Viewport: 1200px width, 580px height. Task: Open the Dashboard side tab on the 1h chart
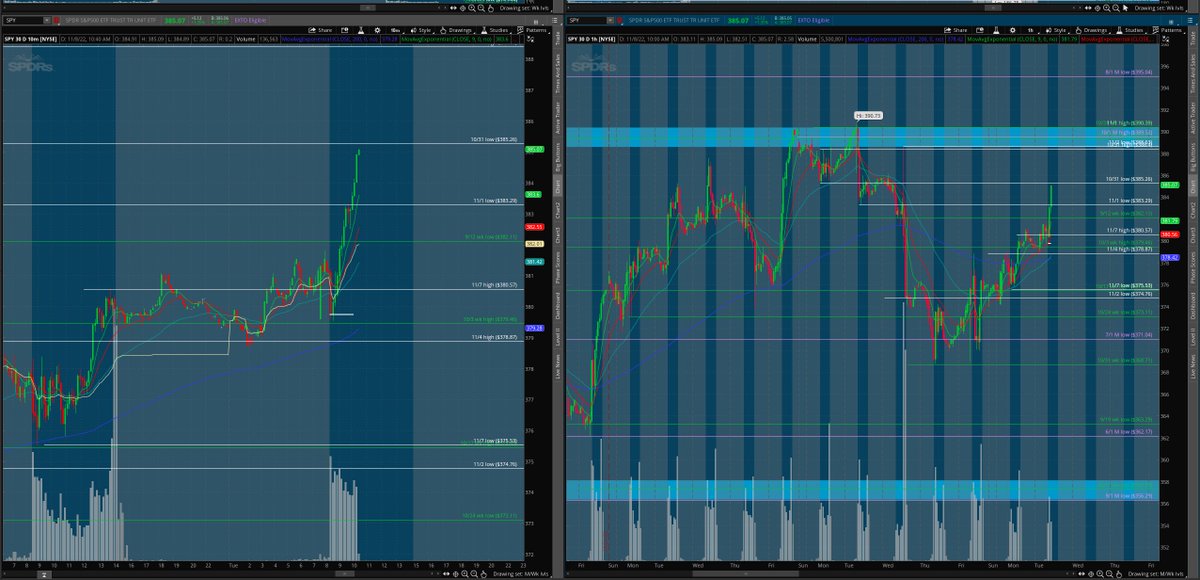pos(1193,305)
